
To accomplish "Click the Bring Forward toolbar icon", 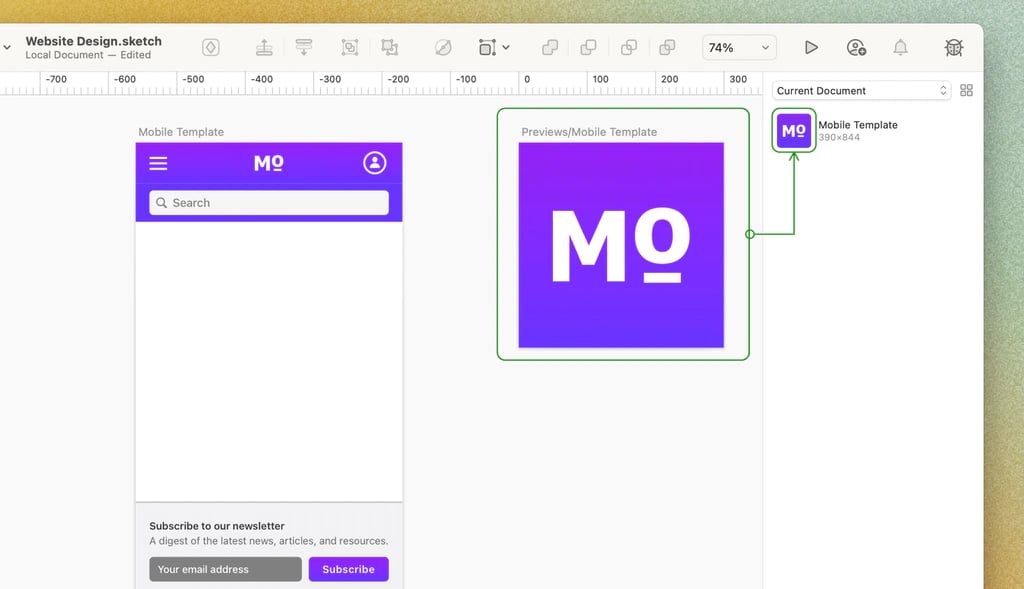I will (x=264, y=48).
